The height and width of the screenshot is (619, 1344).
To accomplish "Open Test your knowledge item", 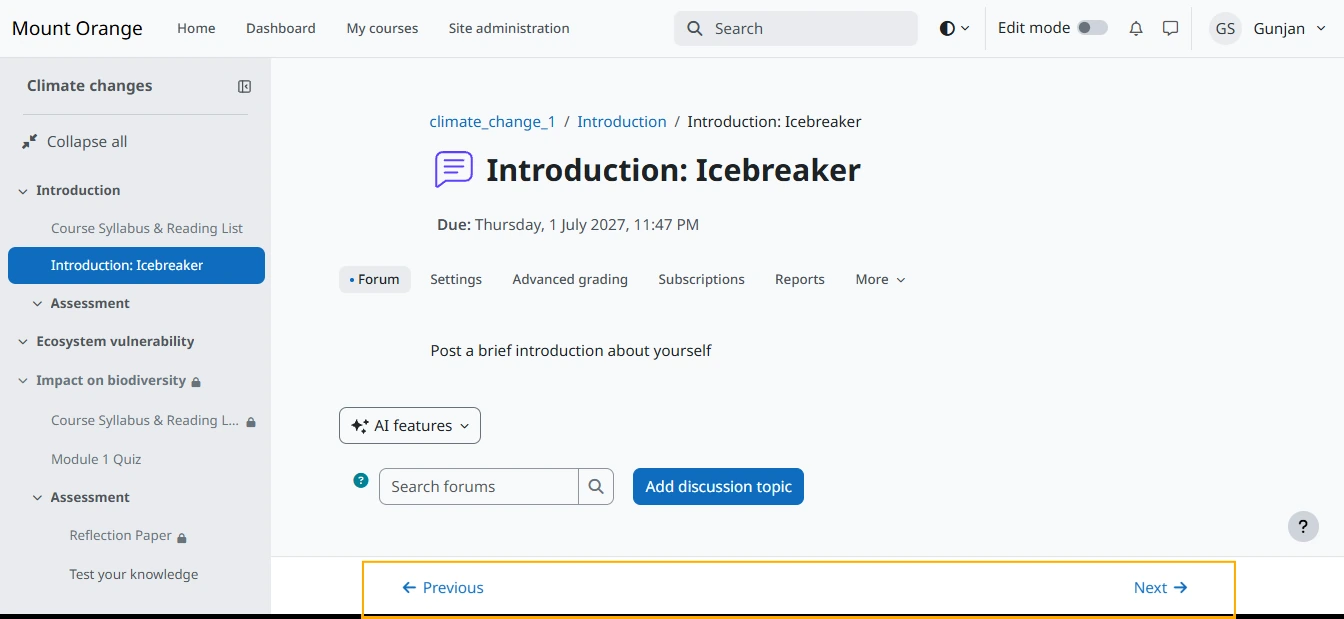I will [x=134, y=575].
